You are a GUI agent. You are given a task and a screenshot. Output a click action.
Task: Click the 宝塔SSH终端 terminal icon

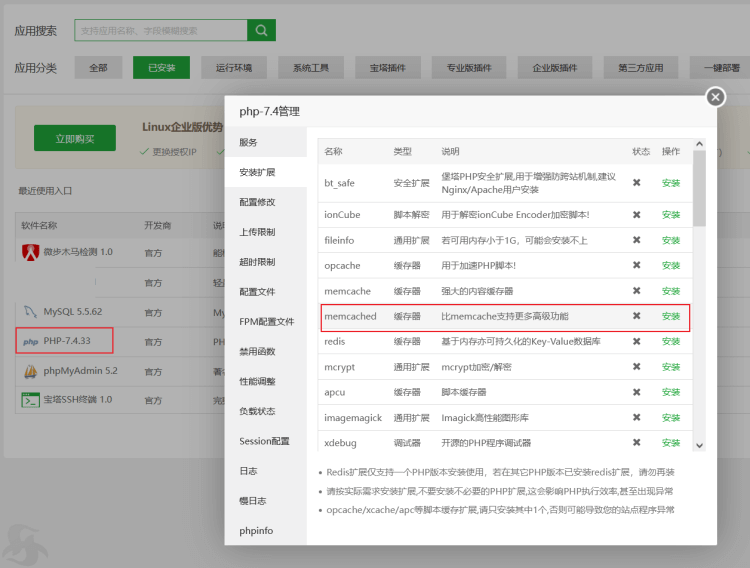pos(31,400)
